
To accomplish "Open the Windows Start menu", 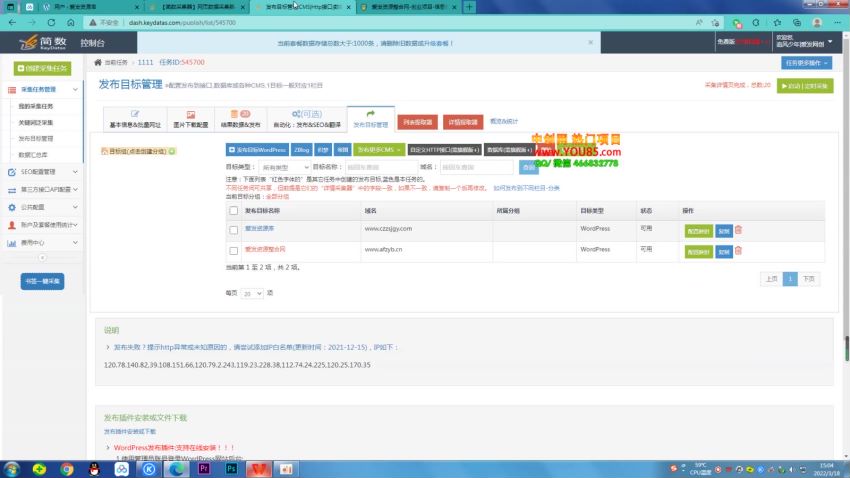I will [x=12, y=469].
